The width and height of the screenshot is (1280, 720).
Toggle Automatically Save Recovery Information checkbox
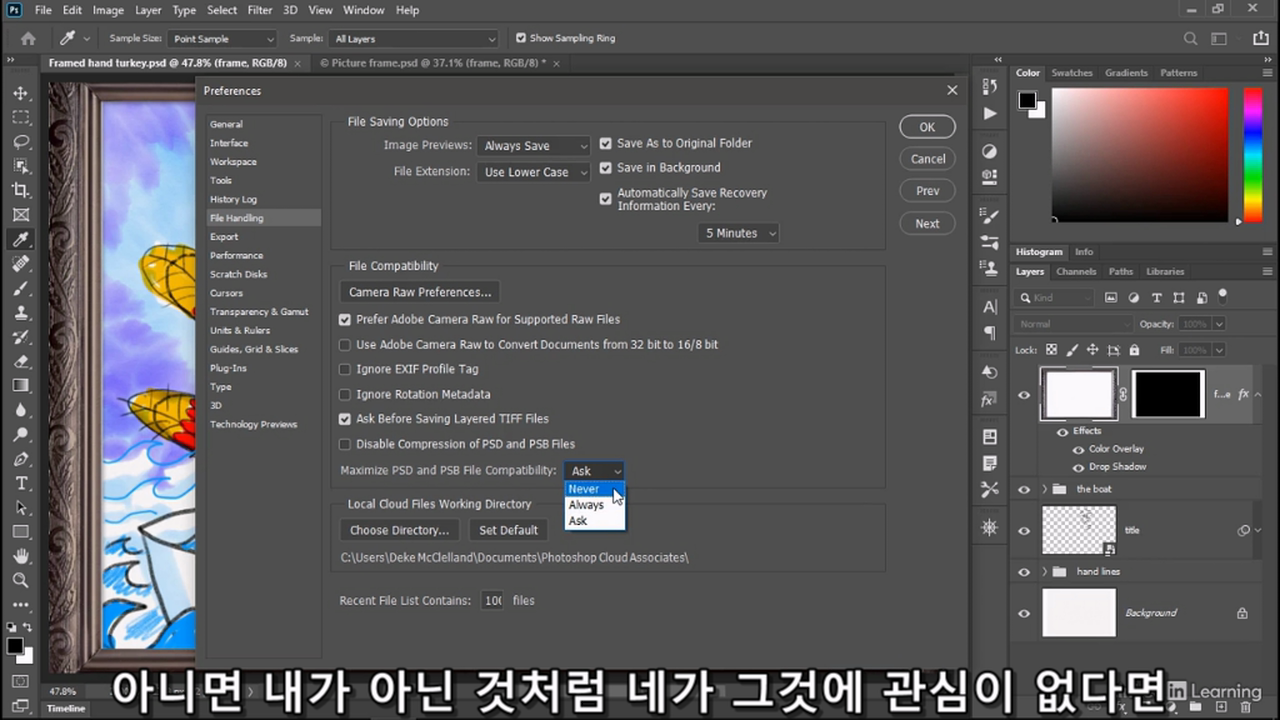(x=605, y=199)
